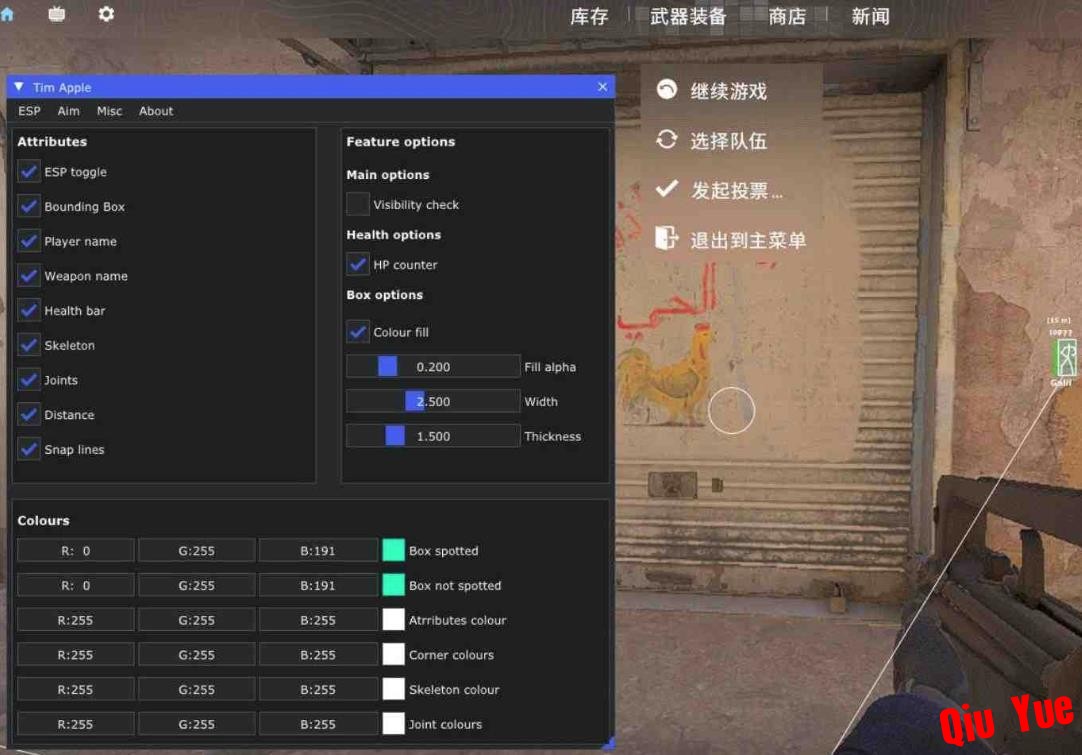The height and width of the screenshot is (755, 1082).
Task: Click the choose team swap icon
Action: tap(667, 139)
